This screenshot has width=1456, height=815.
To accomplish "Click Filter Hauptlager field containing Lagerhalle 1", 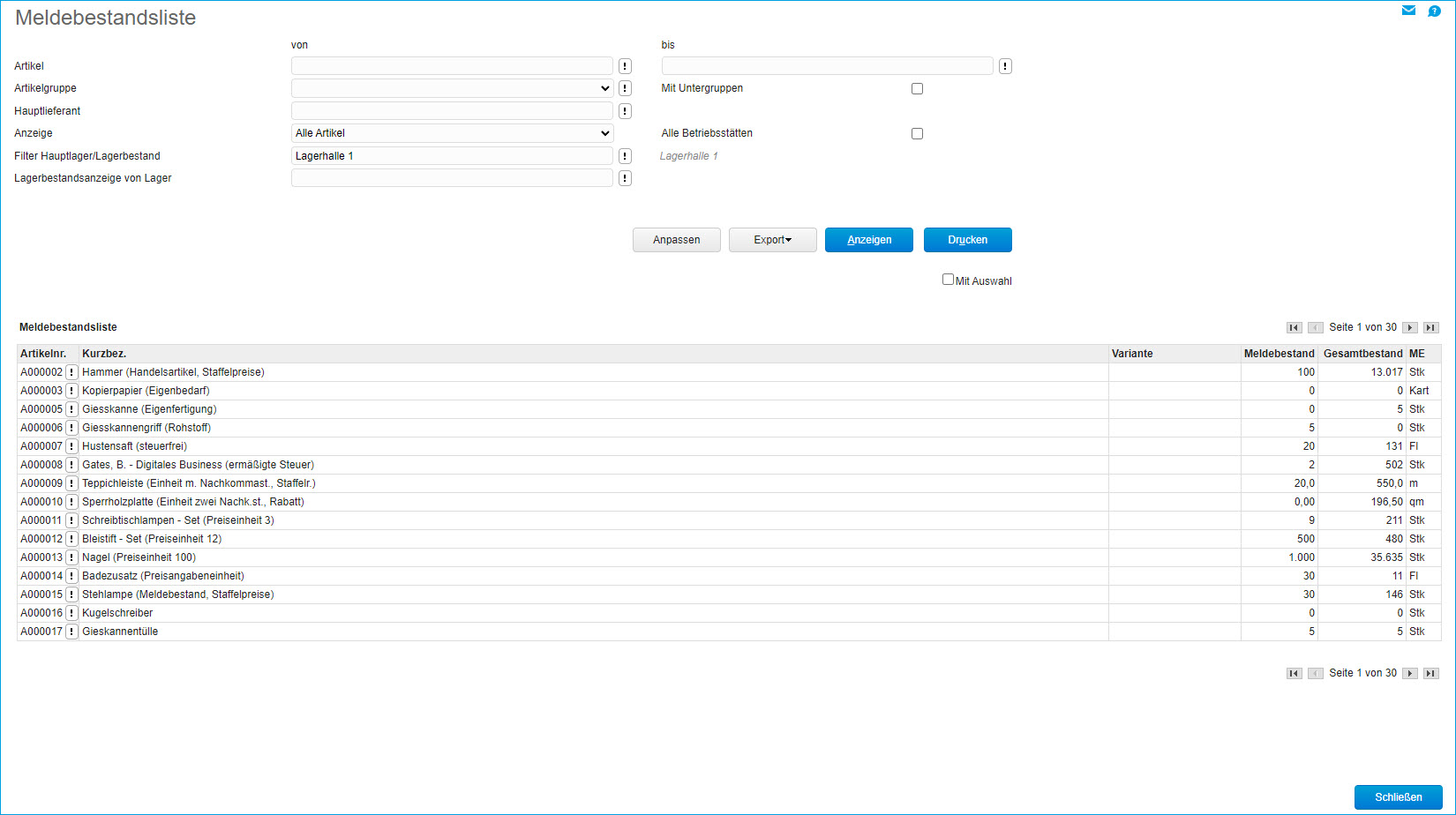I will 452,156.
